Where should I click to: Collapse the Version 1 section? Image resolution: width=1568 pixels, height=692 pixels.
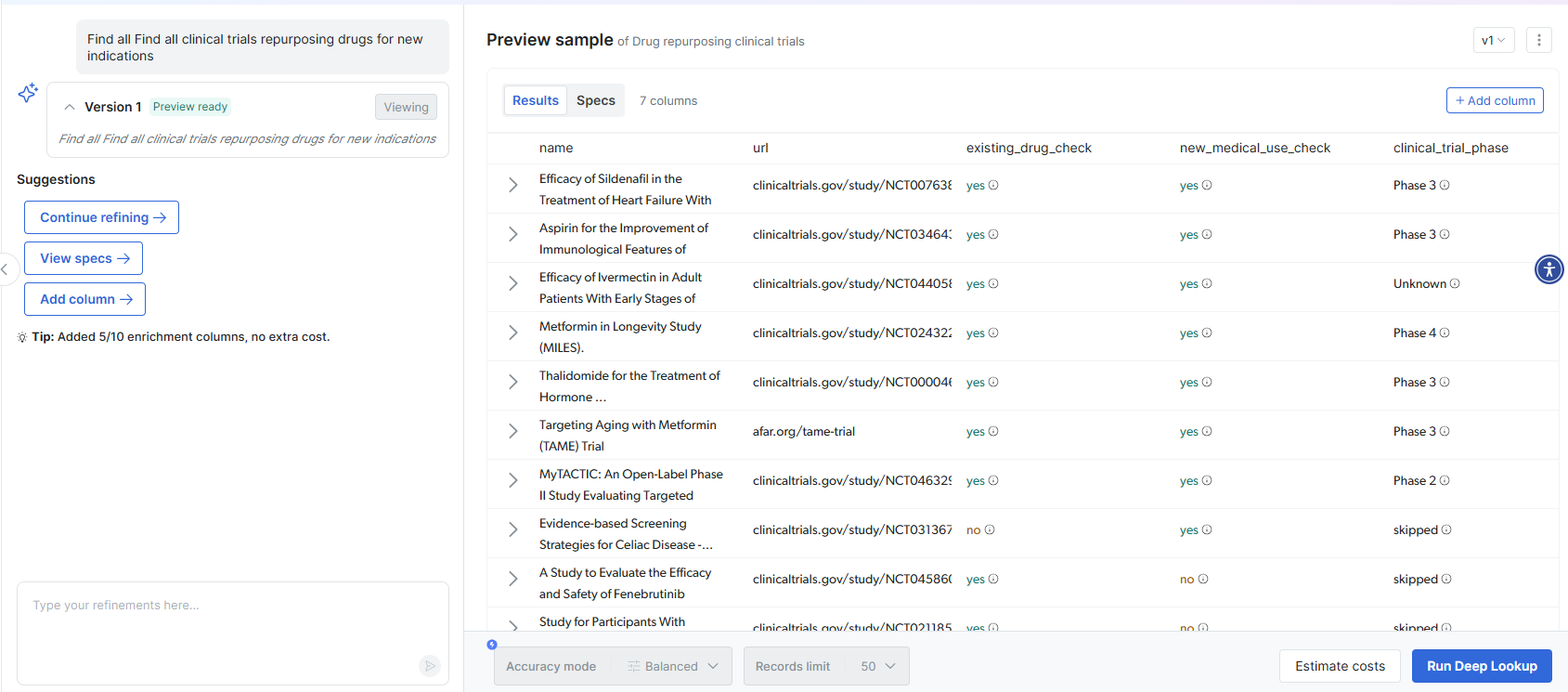click(x=70, y=107)
